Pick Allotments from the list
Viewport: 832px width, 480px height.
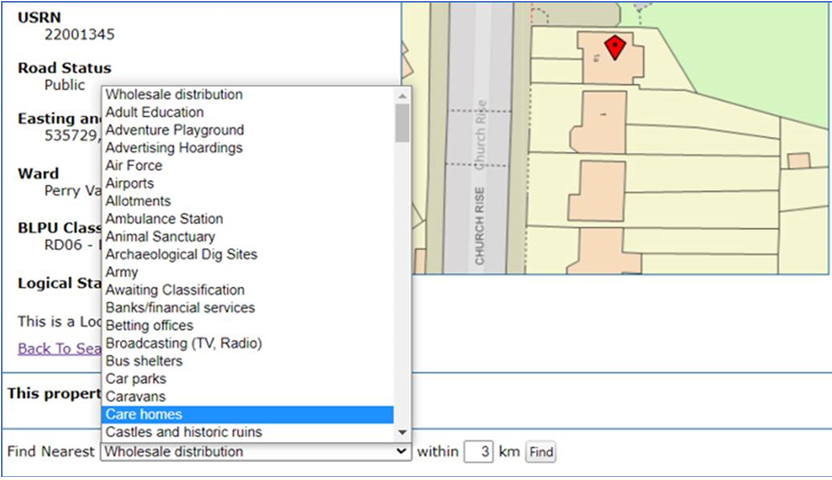(x=247, y=201)
